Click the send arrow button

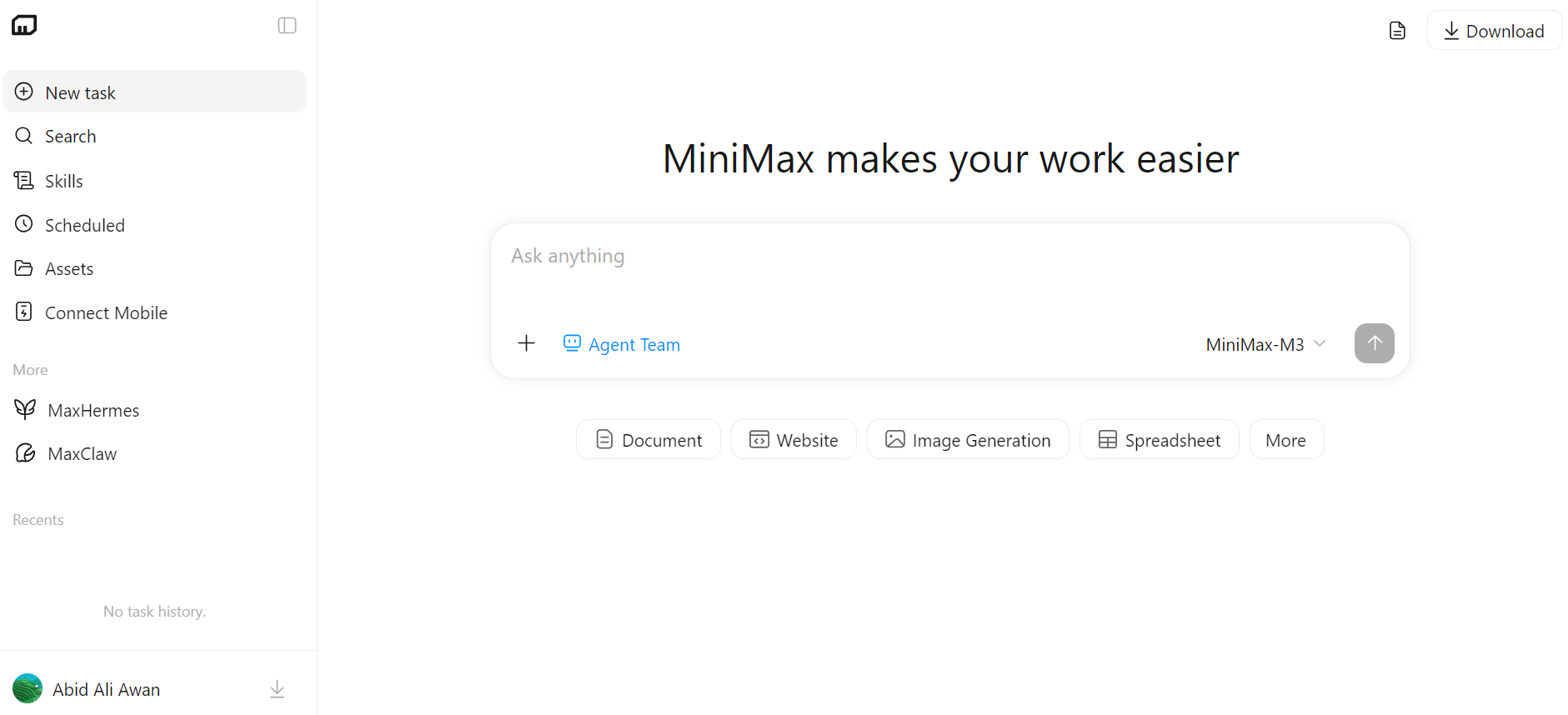tap(1375, 343)
